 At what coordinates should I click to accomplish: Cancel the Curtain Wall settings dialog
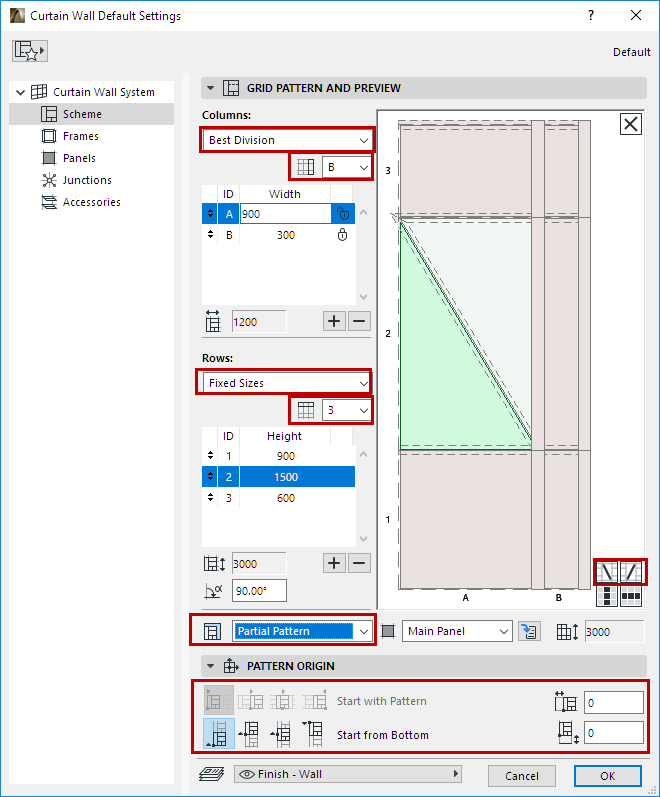pyautogui.click(x=522, y=776)
